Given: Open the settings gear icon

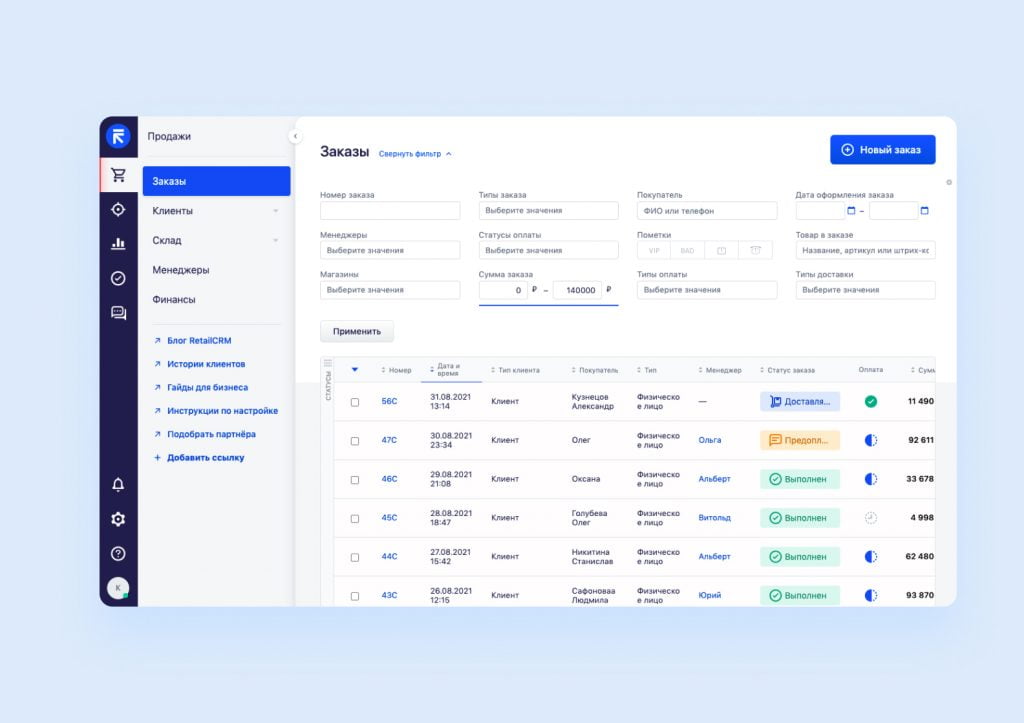Looking at the screenshot, I should pyautogui.click(x=118, y=519).
